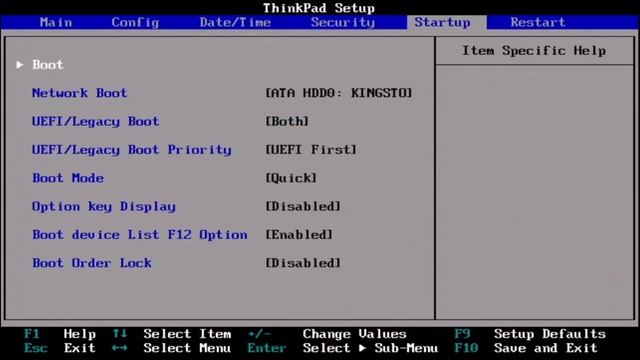Select the Boot Mode label
The image size is (640, 360).
(x=68, y=178)
